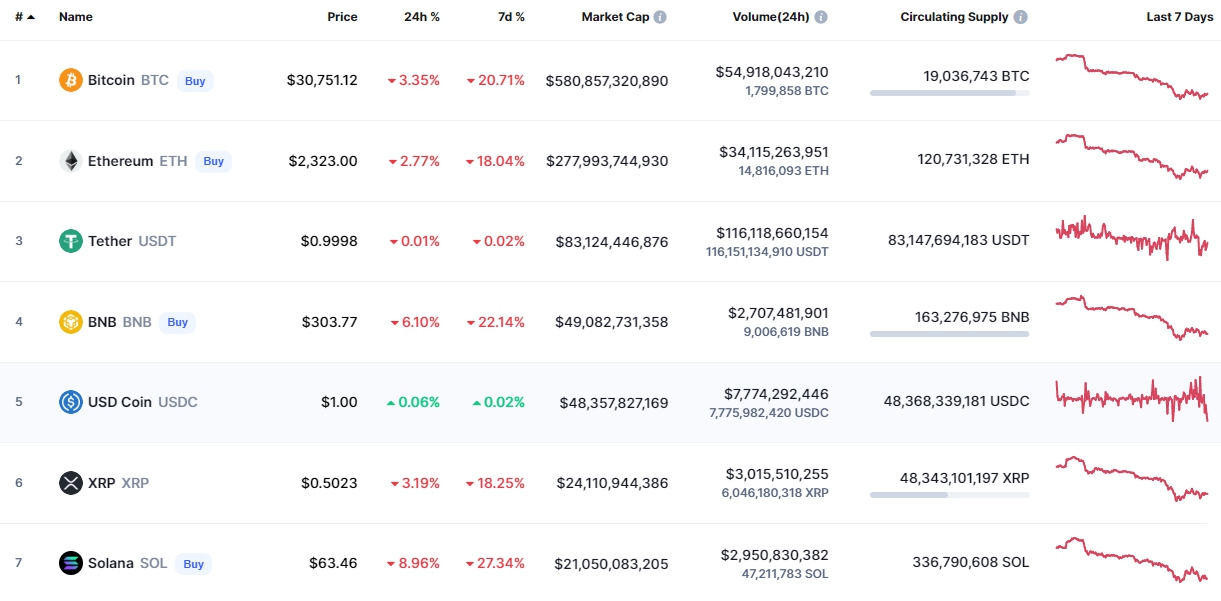Click the Ethereum logo icon
Screen dimensions: 1221x601
point(71,161)
